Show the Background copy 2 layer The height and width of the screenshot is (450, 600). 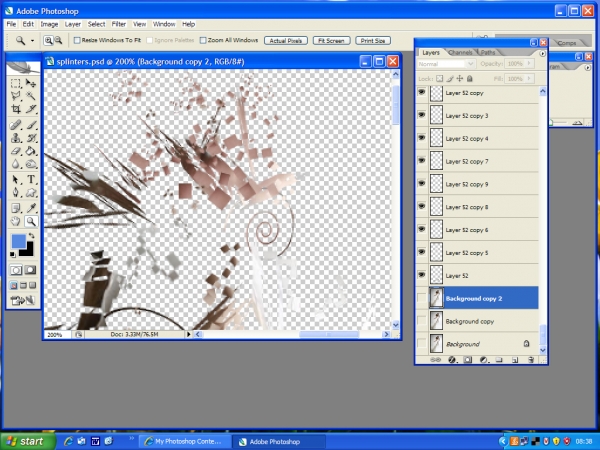tap(421, 298)
